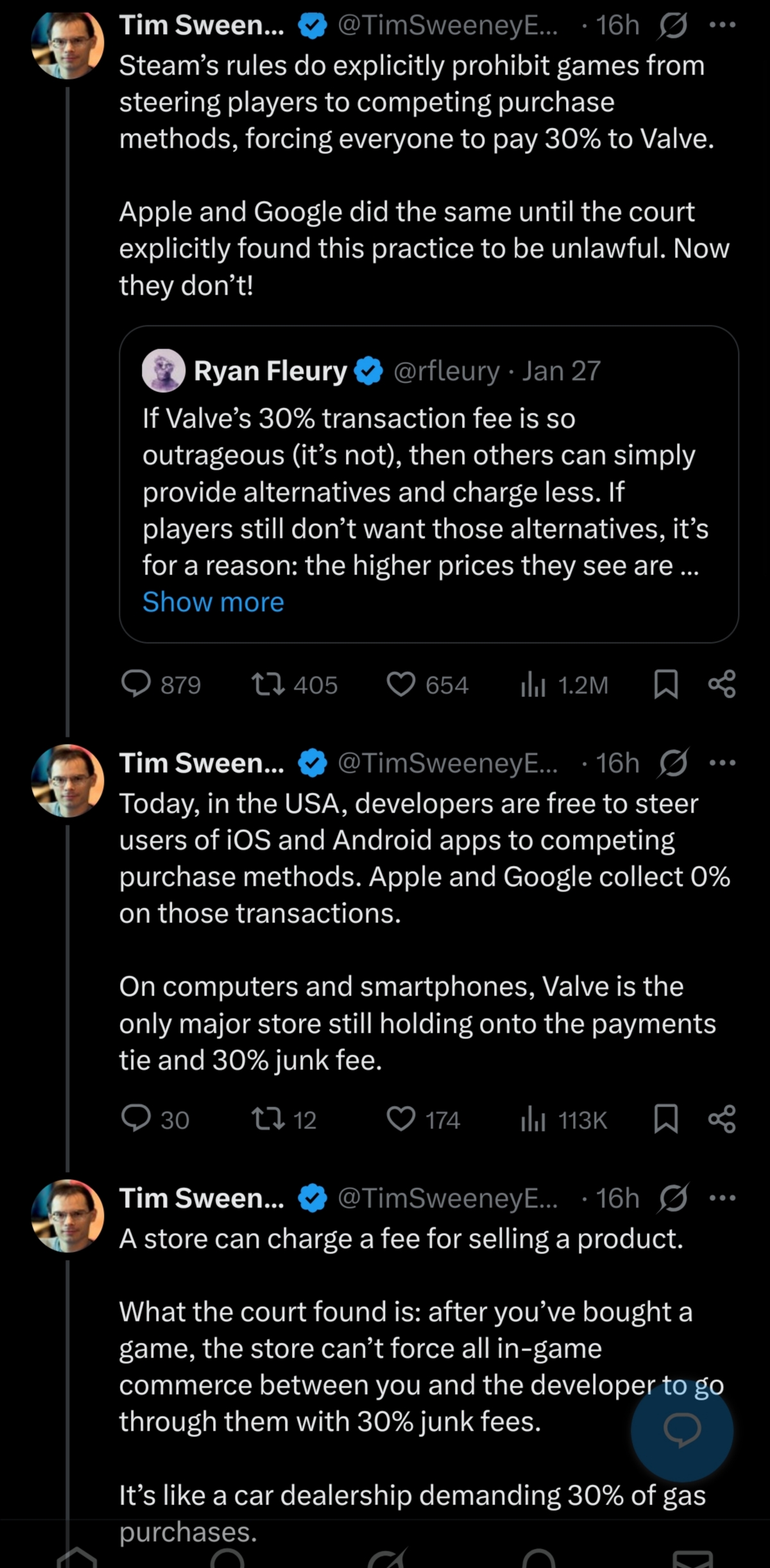Viewport: 770px width, 1568px height.
Task: Open more options for the third tweet
Action: click(723, 1198)
